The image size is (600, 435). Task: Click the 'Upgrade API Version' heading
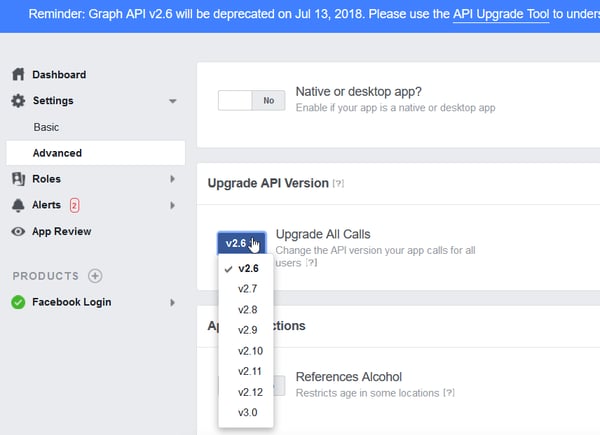(x=268, y=183)
